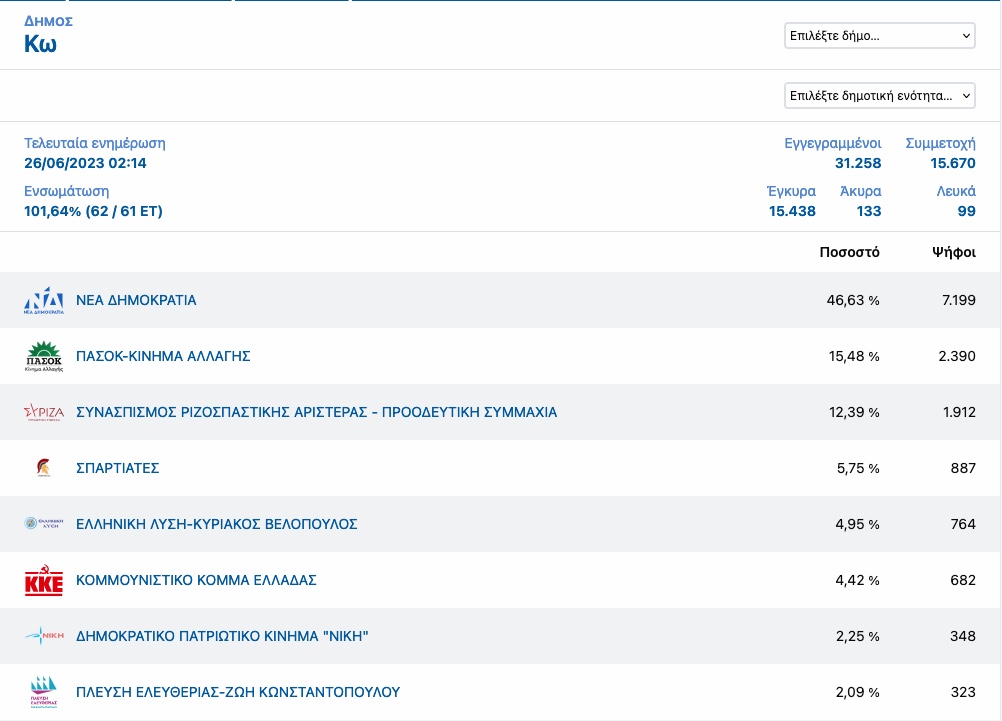Viewport: 1002px width, 721px height.
Task: Click the 'Εγγεγραμμένοι' label
Action: 833,143
